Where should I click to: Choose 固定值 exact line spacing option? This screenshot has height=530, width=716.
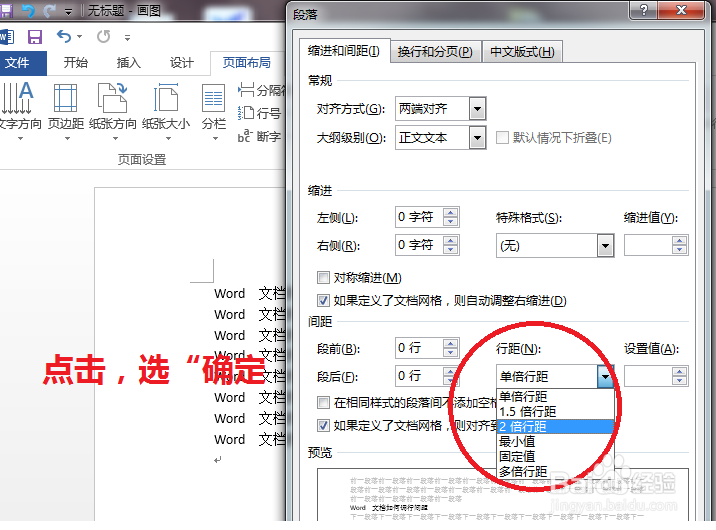(555, 456)
